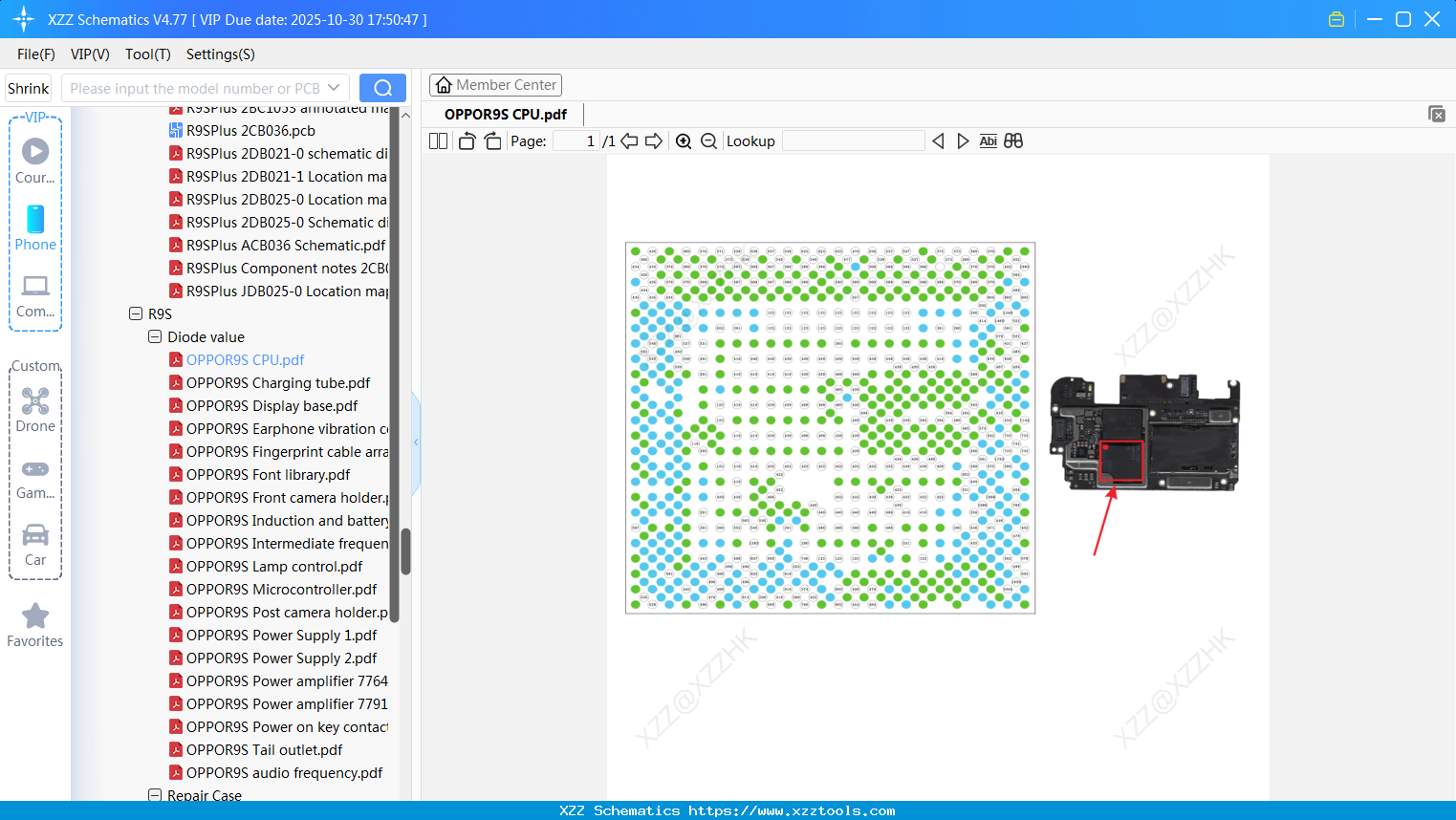Collapse the Diode value folder
Screen dimensions: 1456x820
coord(155,336)
